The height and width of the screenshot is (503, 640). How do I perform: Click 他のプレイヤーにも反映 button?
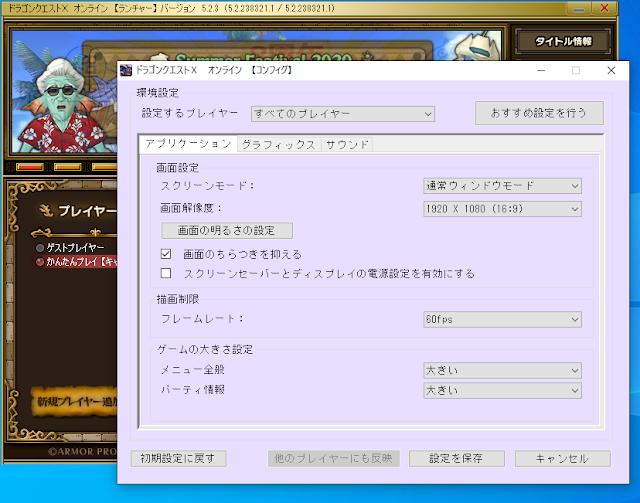click(333, 458)
